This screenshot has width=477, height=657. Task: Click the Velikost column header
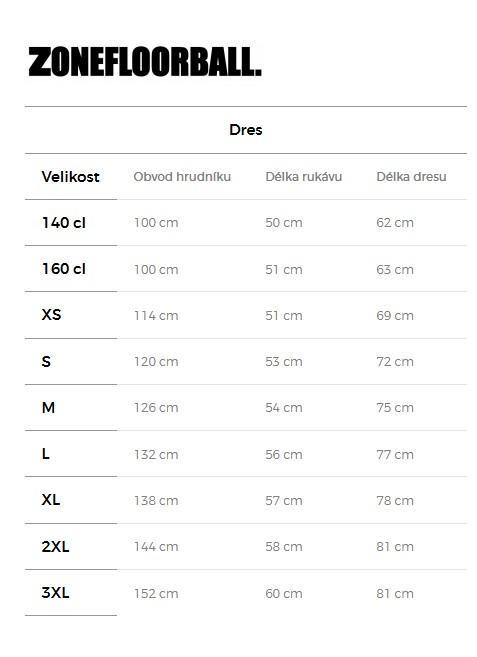coord(70,177)
